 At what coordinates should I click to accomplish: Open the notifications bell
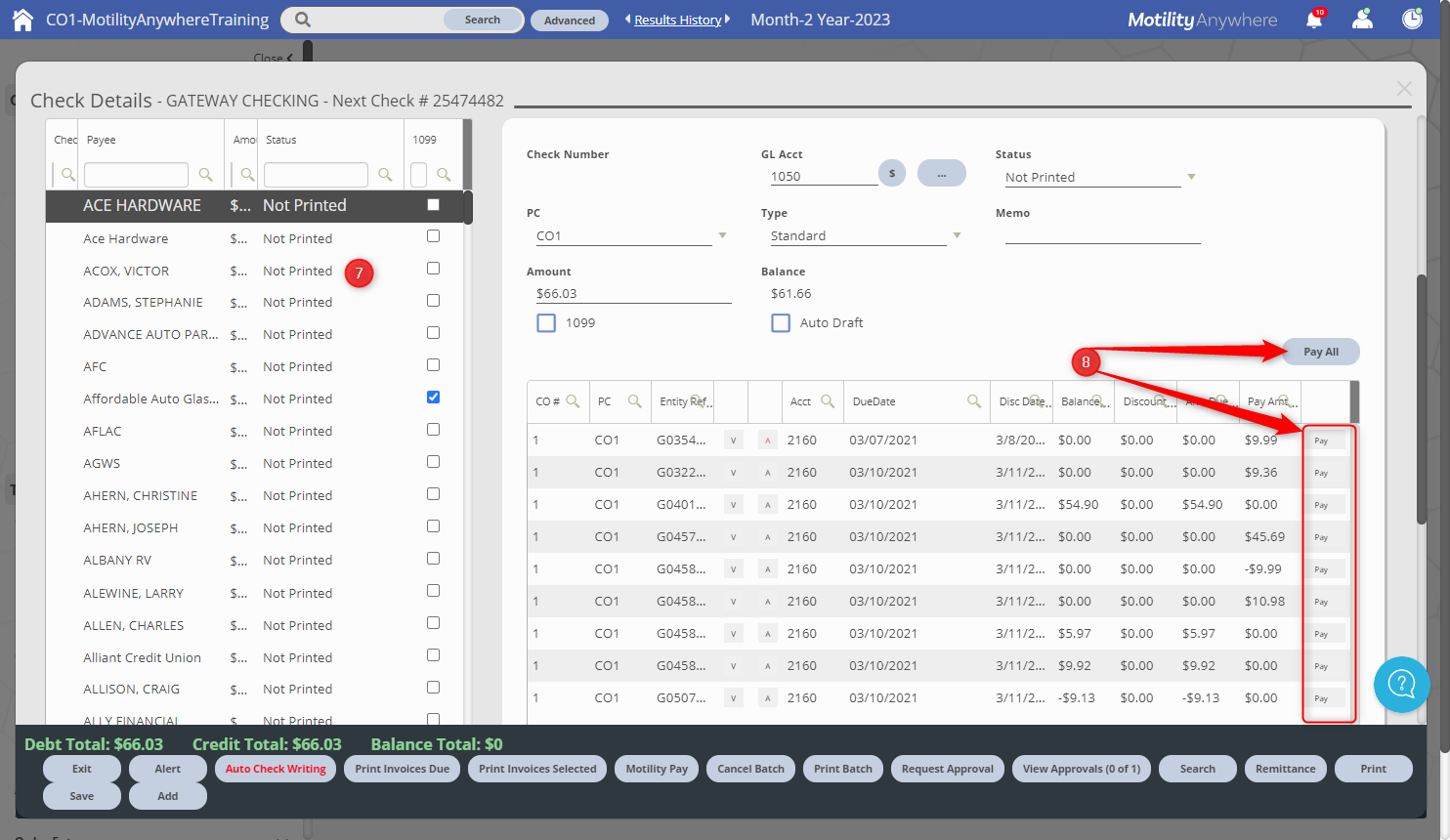(x=1314, y=20)
